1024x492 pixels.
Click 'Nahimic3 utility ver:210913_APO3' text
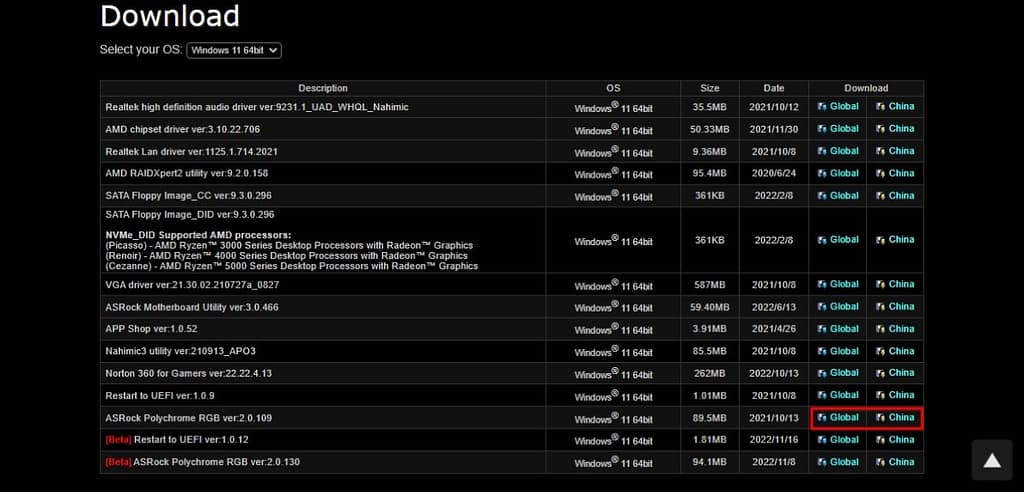(180, 352)
